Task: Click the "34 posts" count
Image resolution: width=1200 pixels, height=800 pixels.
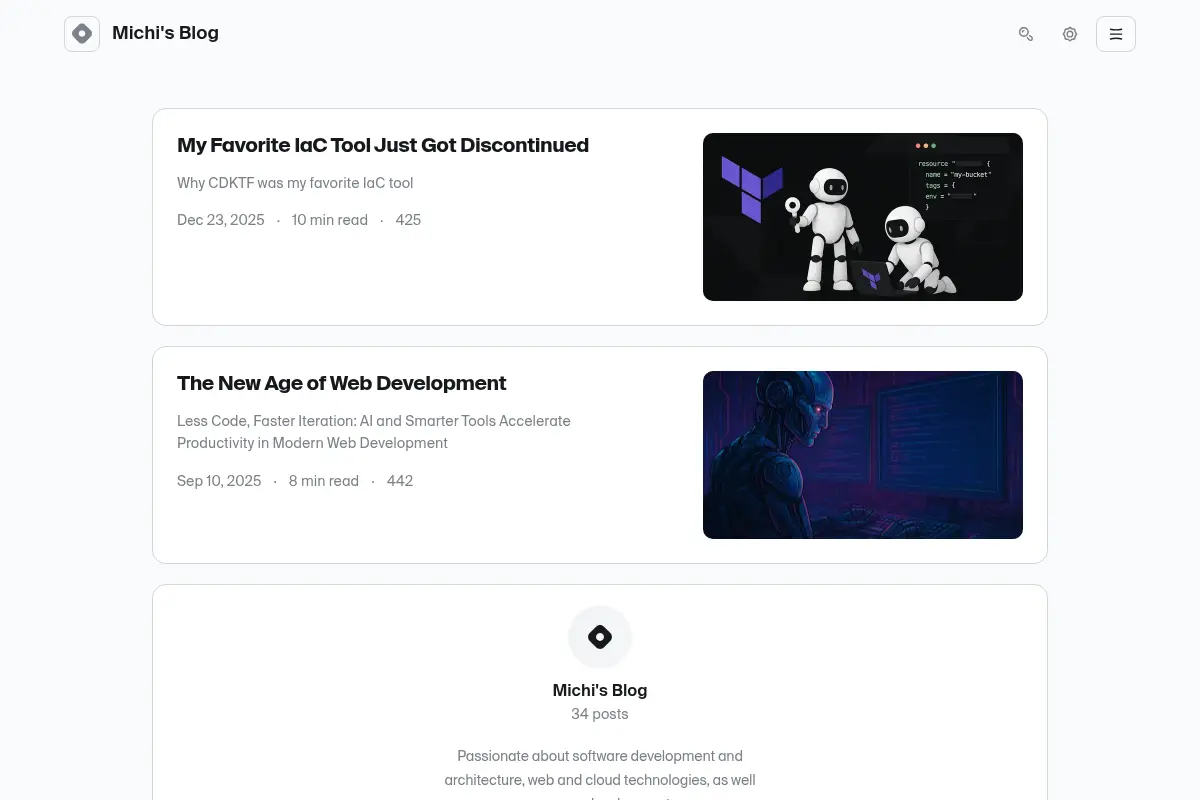Action: (x=600, y=714)
